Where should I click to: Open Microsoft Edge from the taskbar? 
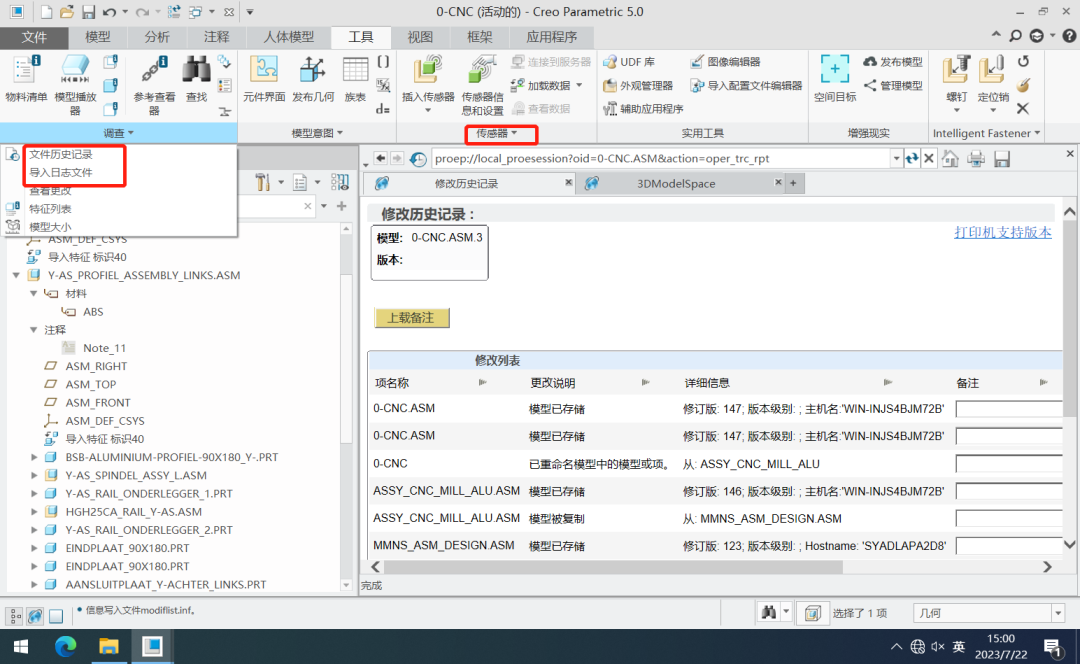point(65,646)
